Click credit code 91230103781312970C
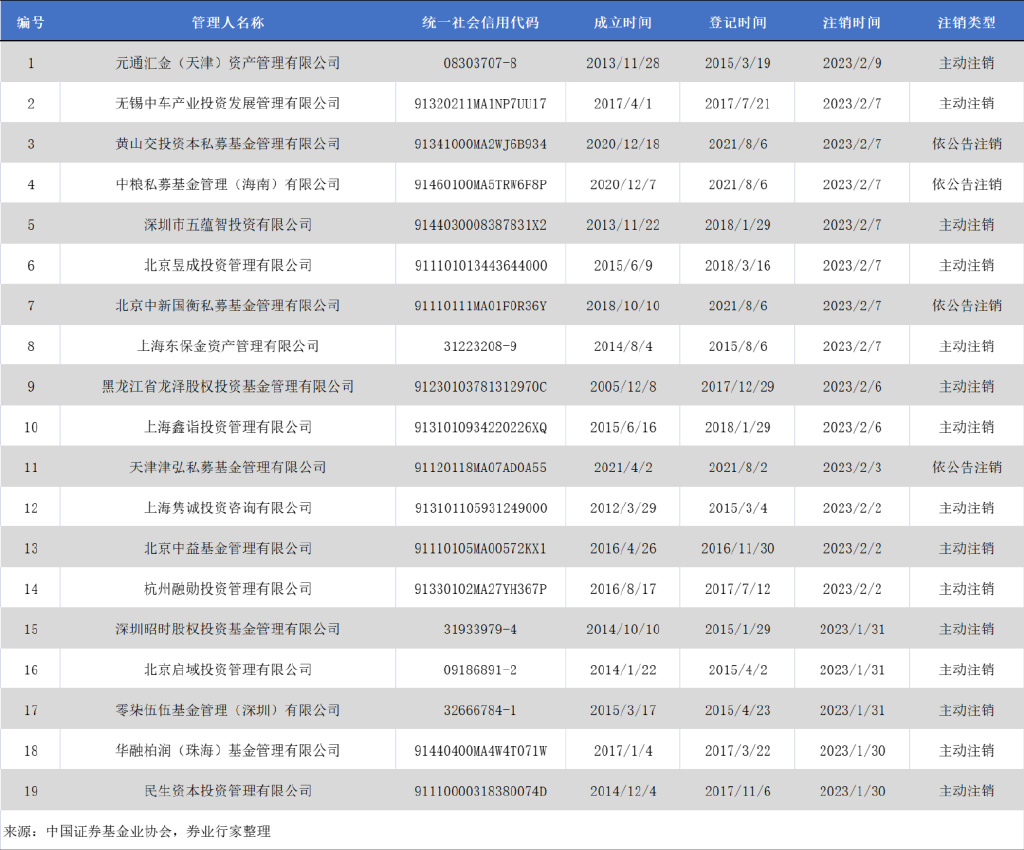Image resolution: width=1024 pixels, height=850 pixels. (x=480, y=386)
